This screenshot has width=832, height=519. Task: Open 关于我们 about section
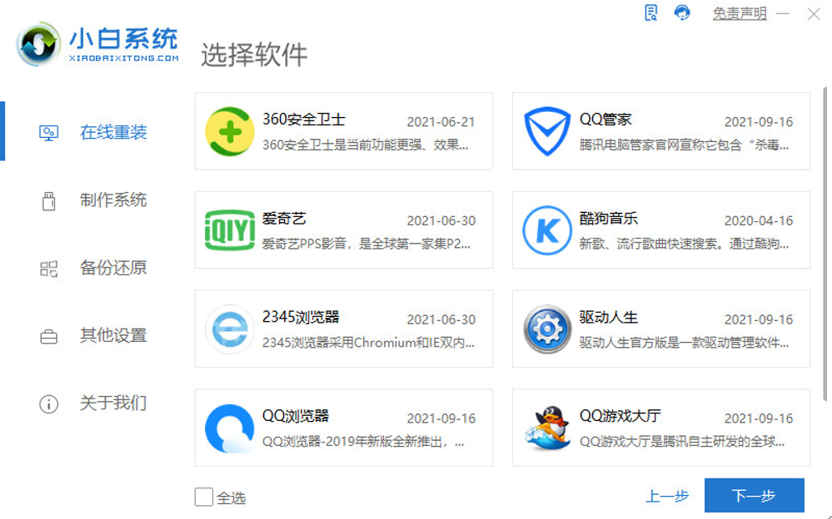point(93,403)
